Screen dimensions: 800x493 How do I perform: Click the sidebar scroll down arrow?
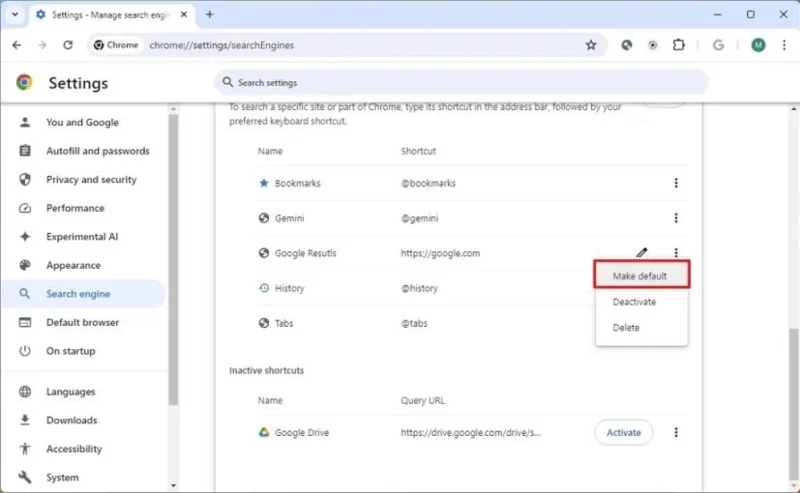pyautogui.click(x=173, y=485)
